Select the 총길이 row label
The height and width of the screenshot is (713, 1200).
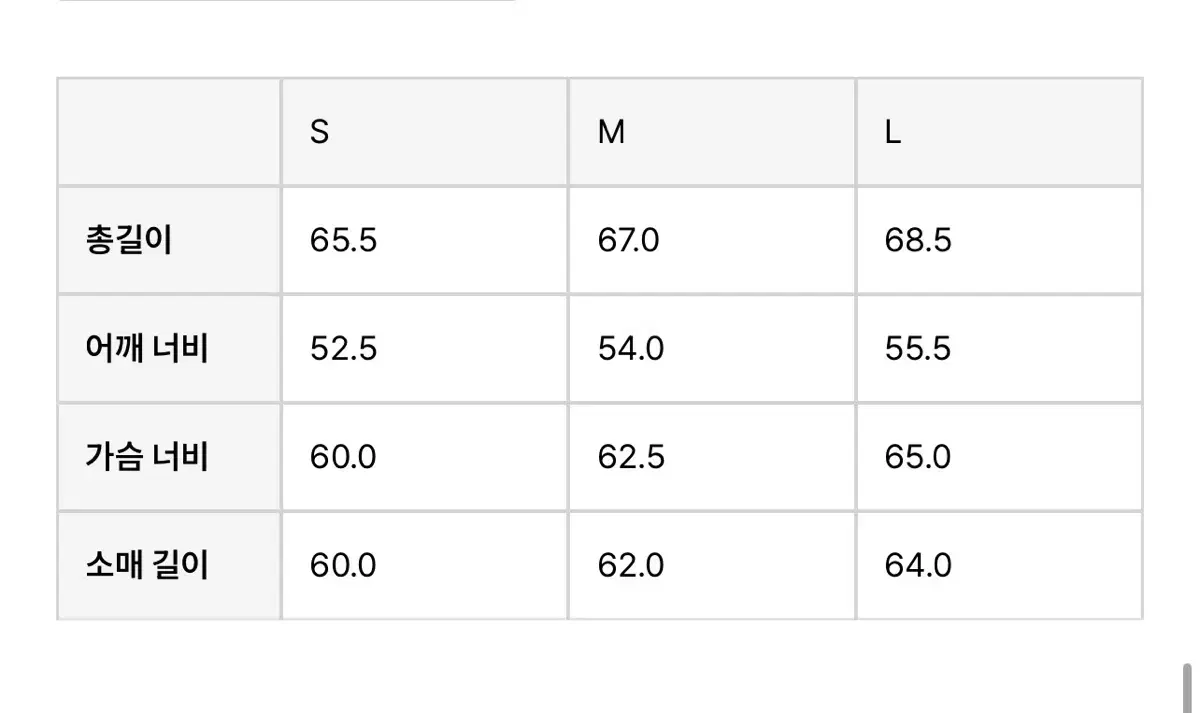pos(129,241)
